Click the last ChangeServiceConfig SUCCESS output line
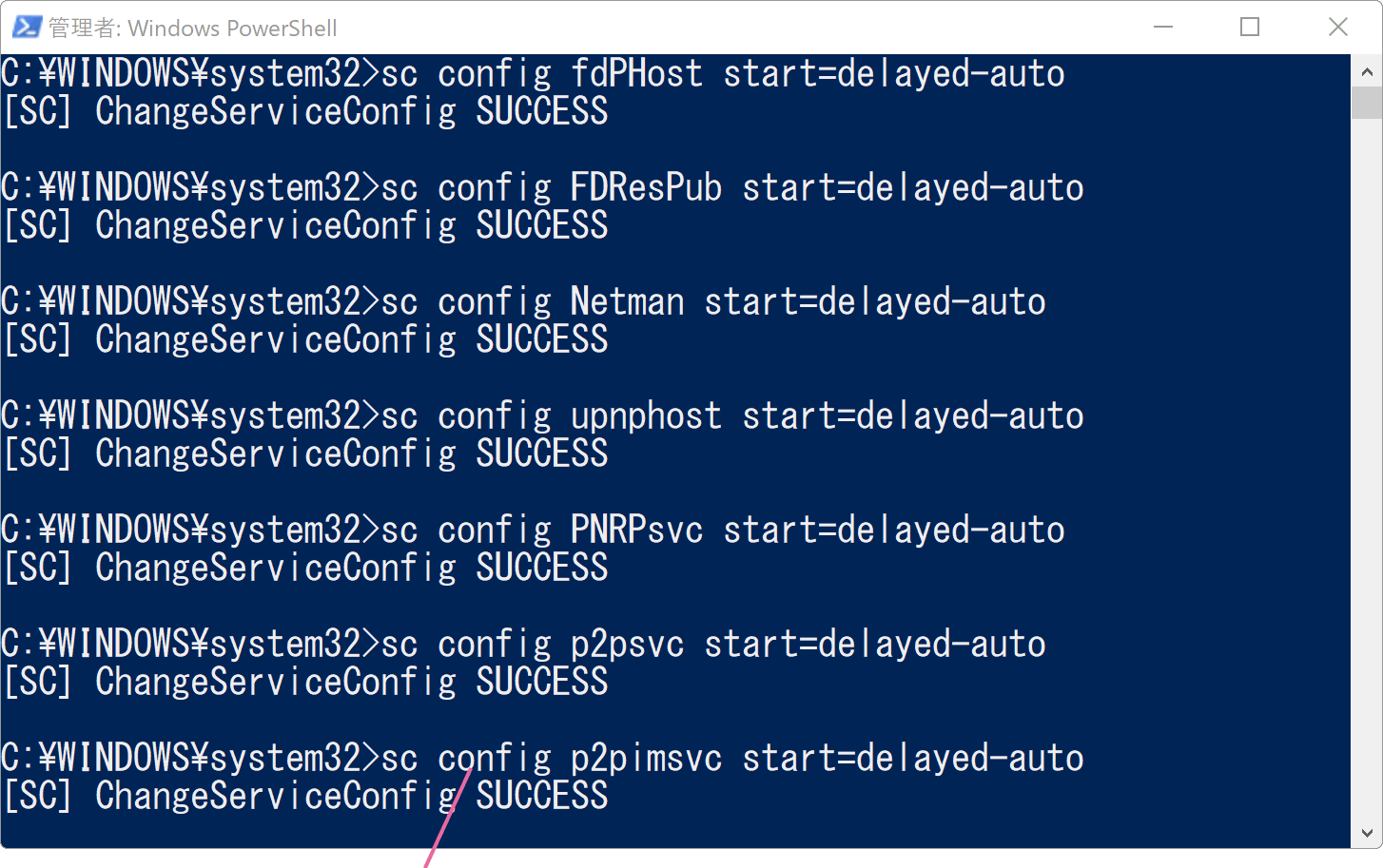The image size is (1383, 868). click(305, 797)
